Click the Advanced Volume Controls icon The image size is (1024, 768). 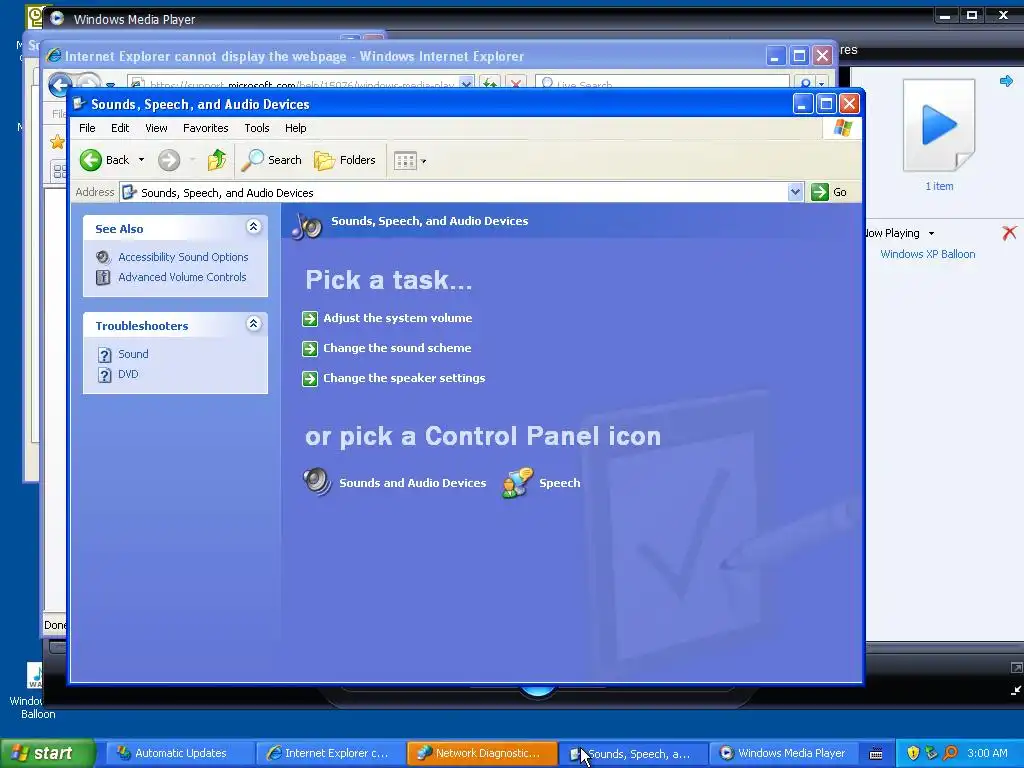pyautogui.click(x=103, y=277)
